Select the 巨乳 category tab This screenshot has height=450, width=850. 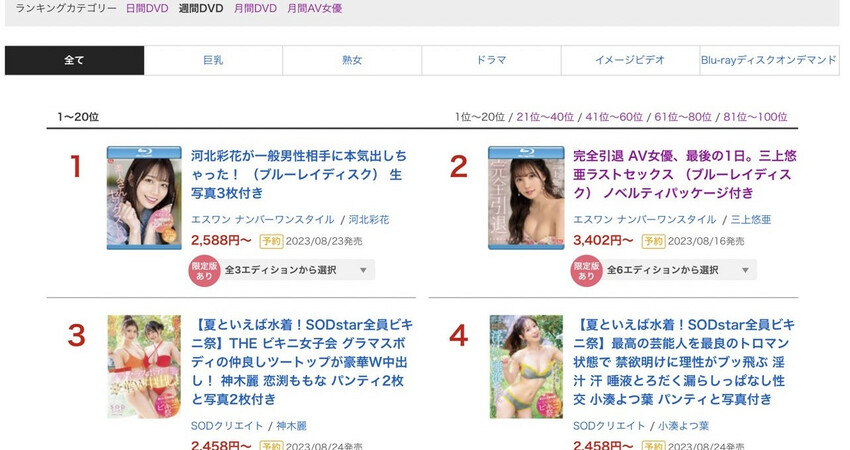tap(213, 60)
